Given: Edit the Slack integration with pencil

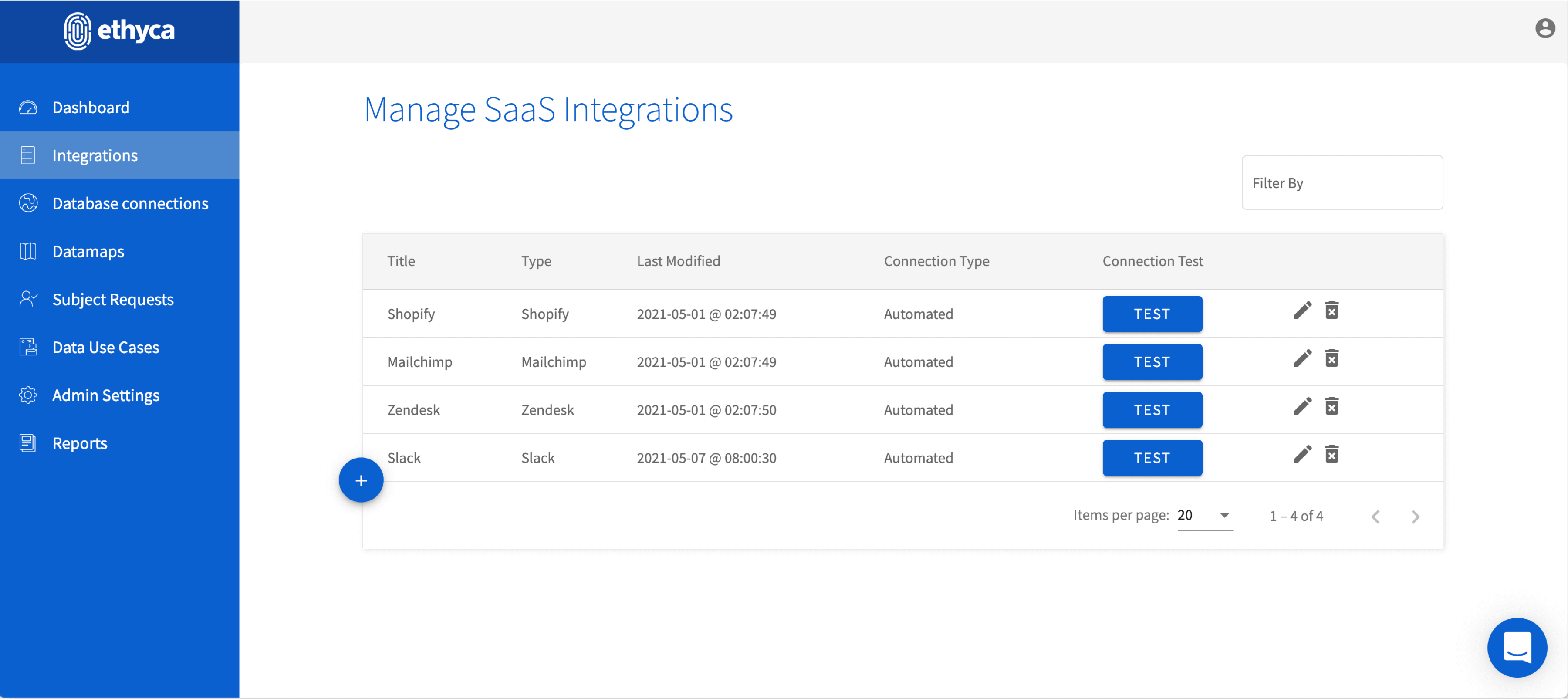Looking at the screenshot, I should coord(1302,454).
